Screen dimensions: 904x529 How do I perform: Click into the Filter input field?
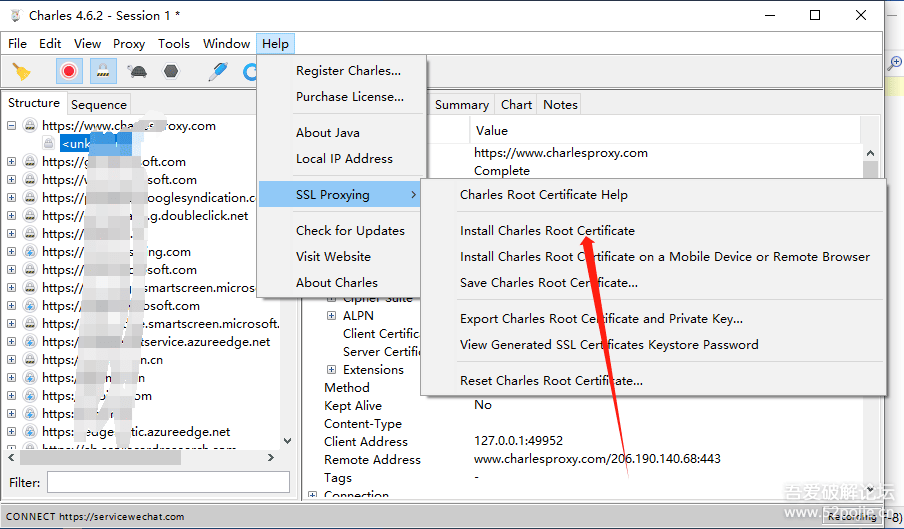pos(168,482)
